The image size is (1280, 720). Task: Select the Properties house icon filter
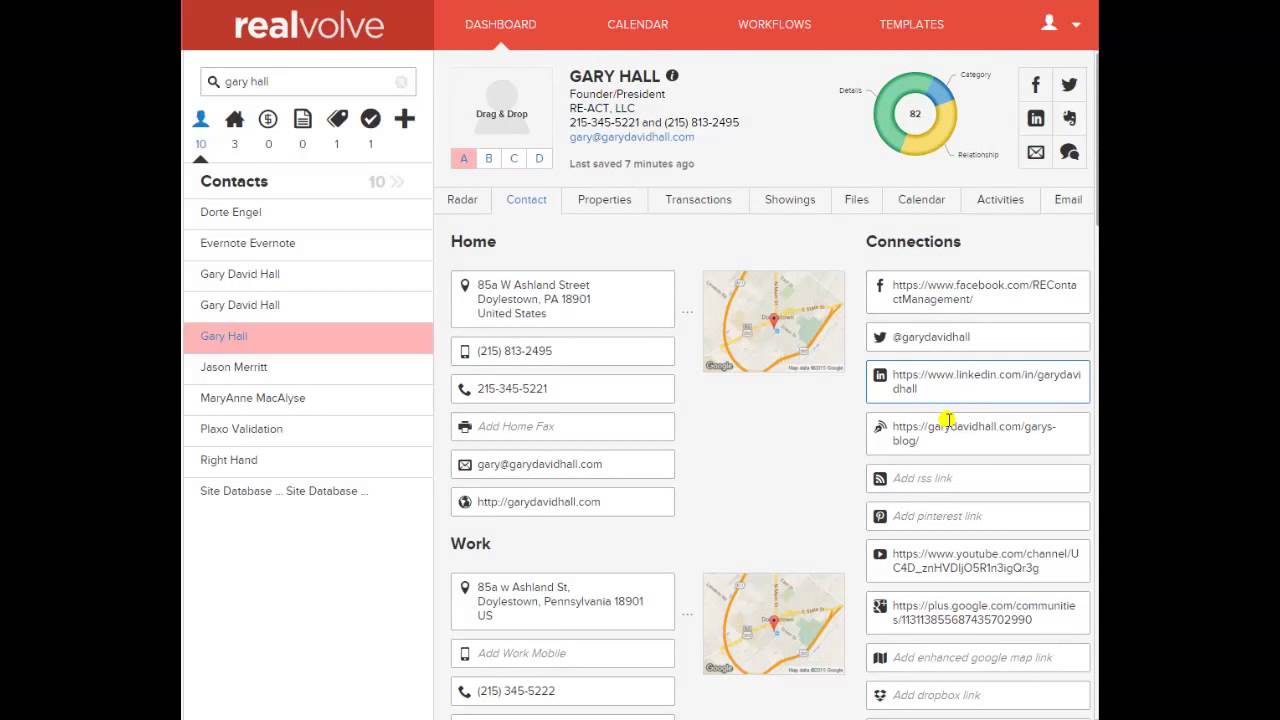point(235,119)
